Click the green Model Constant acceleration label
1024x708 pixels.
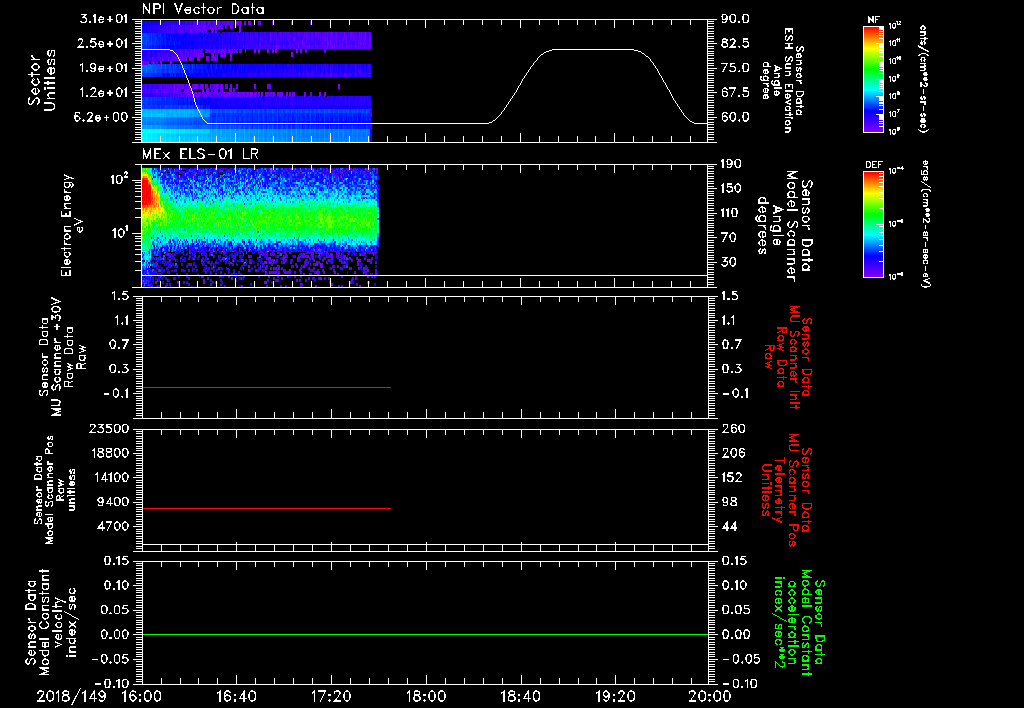798,624
